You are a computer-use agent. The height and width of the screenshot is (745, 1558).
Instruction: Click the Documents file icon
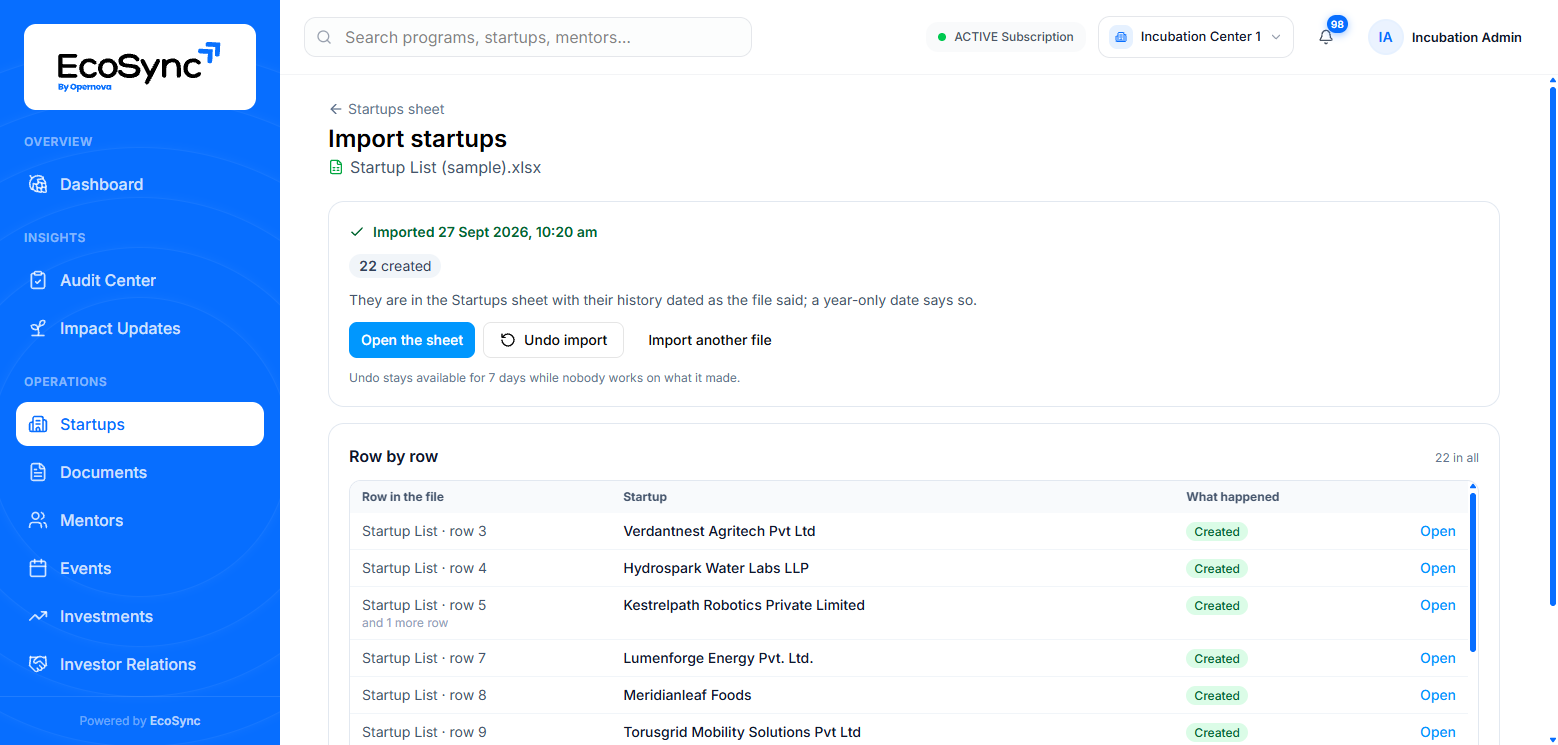pyautogui.click(x=38, y=472)
